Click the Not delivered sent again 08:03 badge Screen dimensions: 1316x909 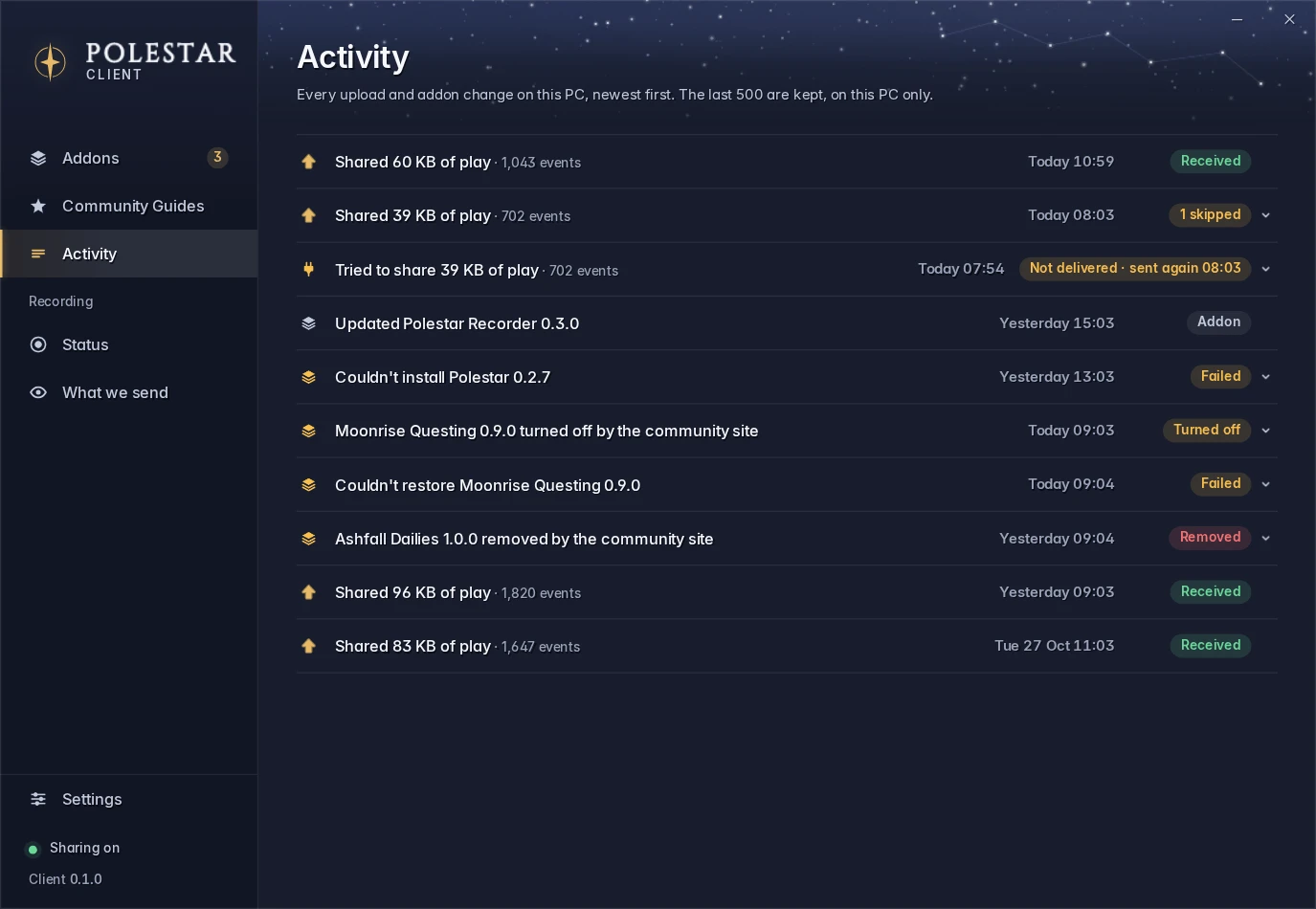[1135, 268]
